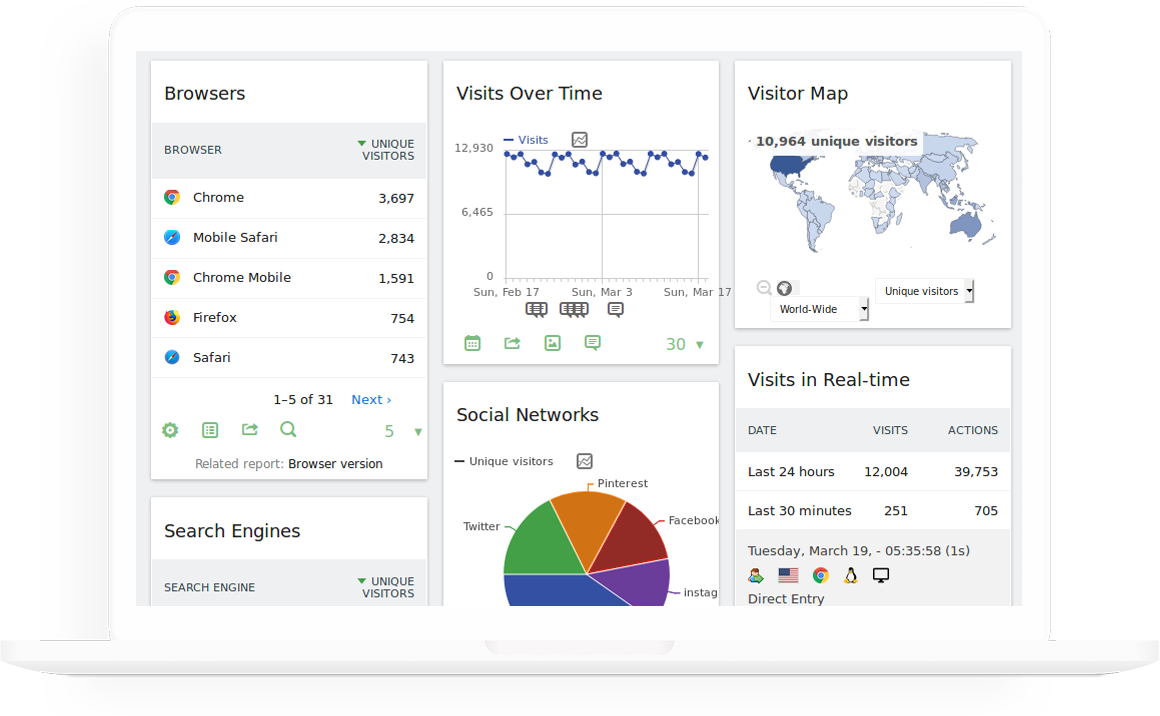Sort Browsers table by Unique Visitors column

387,150
